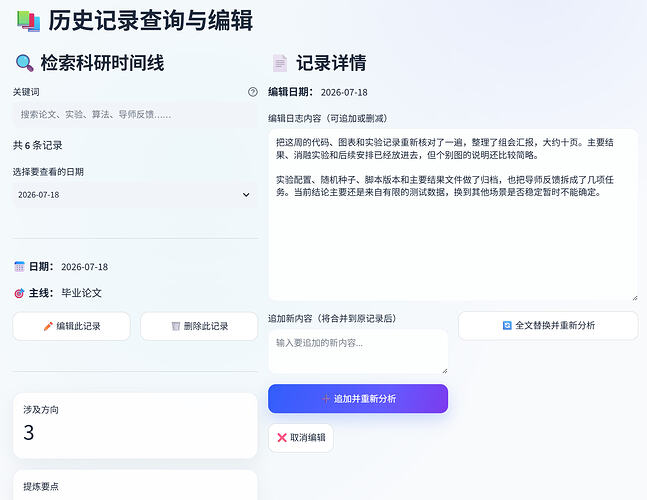Expand the date selector chevron arrow
This screenshot has height=500, width=647.
[246, 195]
